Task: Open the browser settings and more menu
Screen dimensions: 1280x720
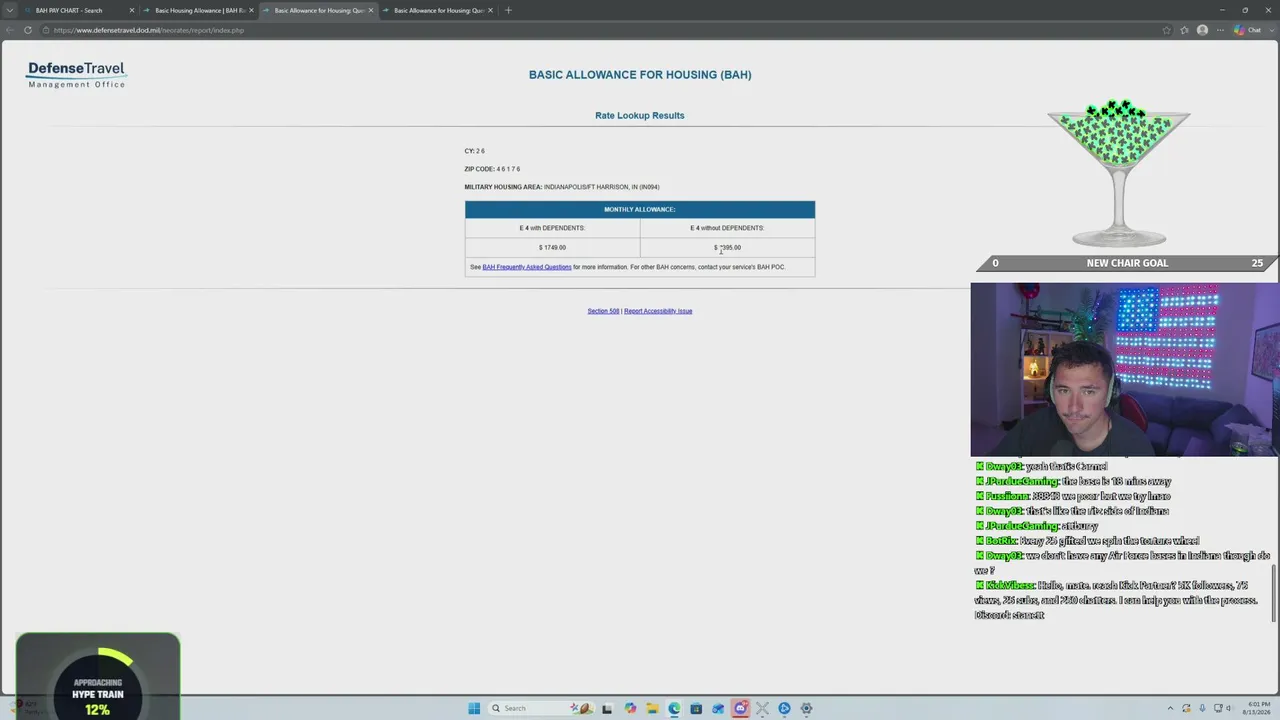Action: [1220, 30]
